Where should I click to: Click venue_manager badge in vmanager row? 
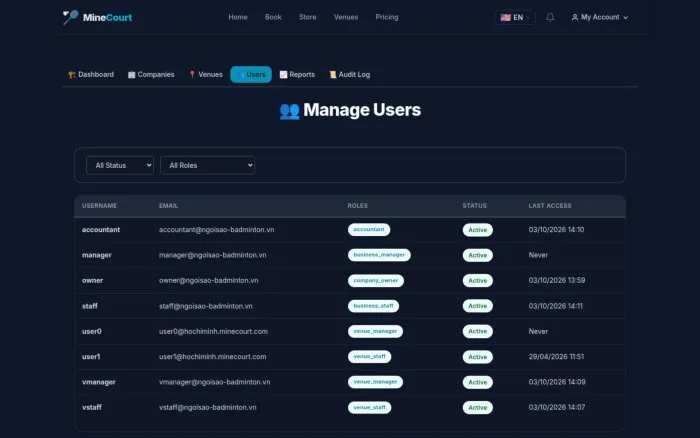pos(375,382)
